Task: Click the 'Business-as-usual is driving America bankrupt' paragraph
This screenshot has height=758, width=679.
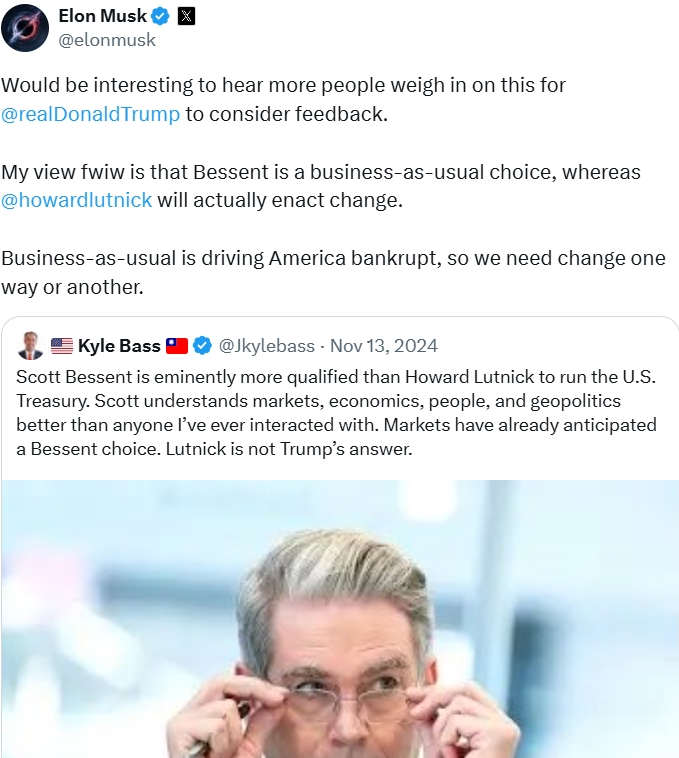Action: point(333,272)
